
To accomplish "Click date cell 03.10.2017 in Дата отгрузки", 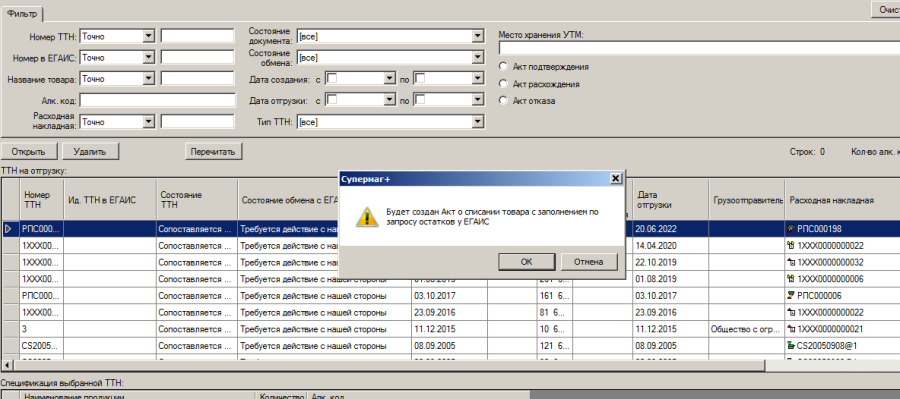I will 670,296.
